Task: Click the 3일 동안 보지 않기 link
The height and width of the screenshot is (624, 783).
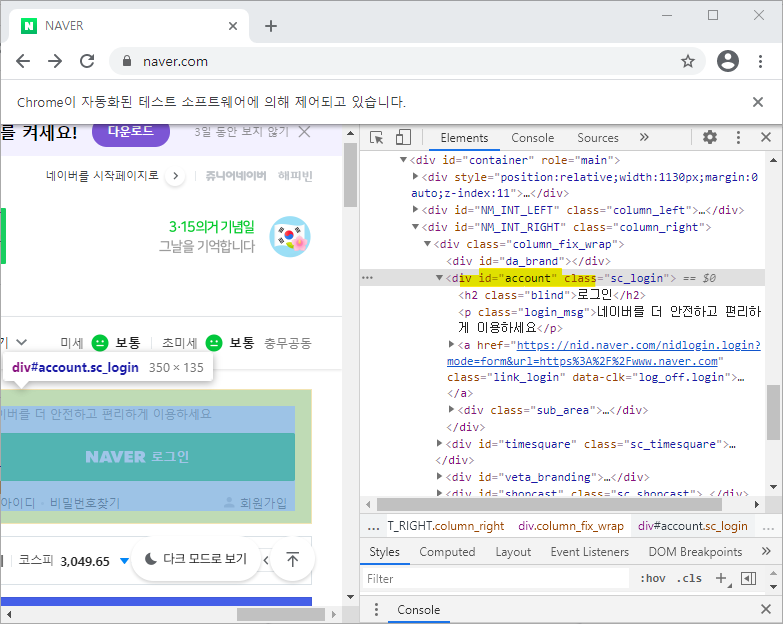Action: coord(242,132)
